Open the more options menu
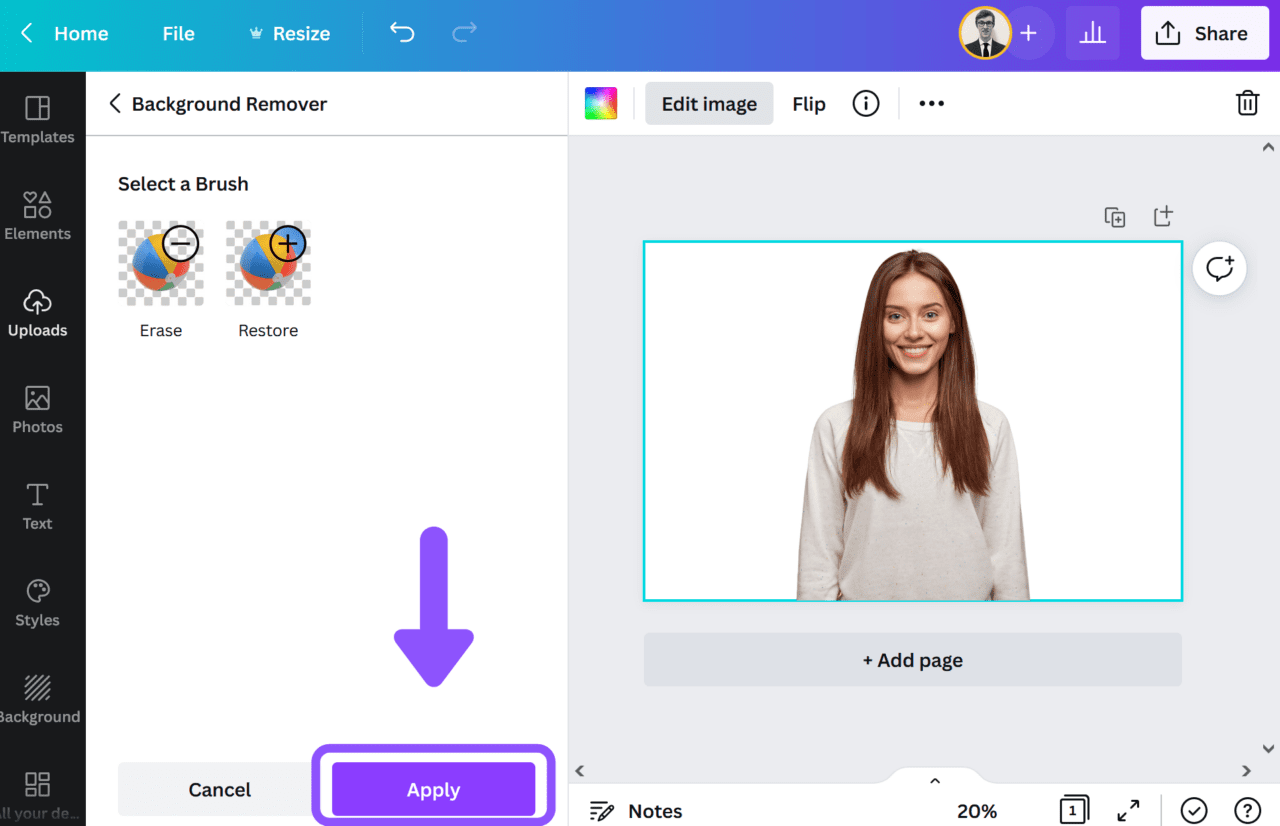The width and height of the screenshot is (1280, 826). [931, 103]
